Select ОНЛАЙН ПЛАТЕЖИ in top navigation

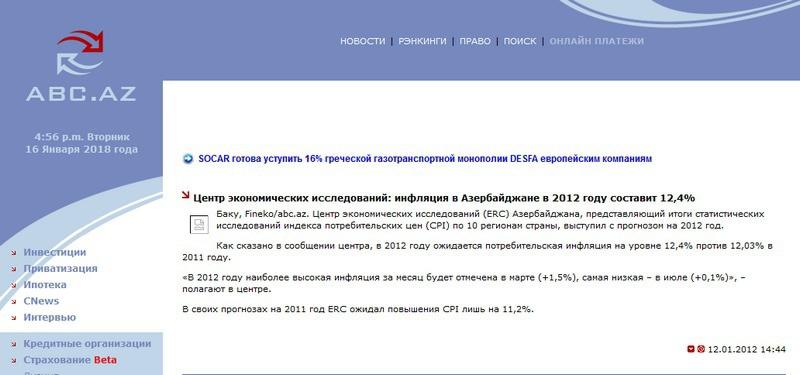(596, 41)
